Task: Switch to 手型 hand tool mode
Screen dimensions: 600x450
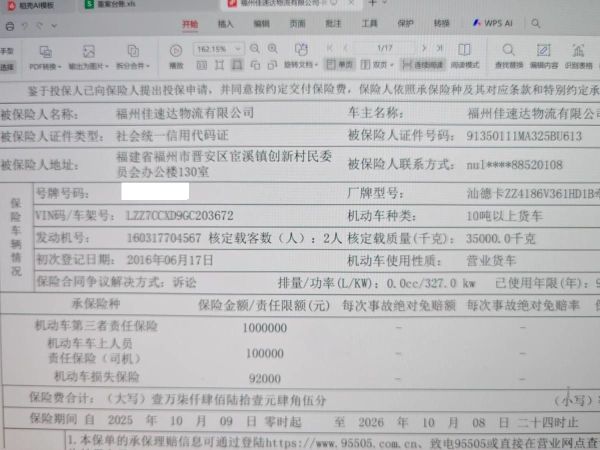Action: 7,51
